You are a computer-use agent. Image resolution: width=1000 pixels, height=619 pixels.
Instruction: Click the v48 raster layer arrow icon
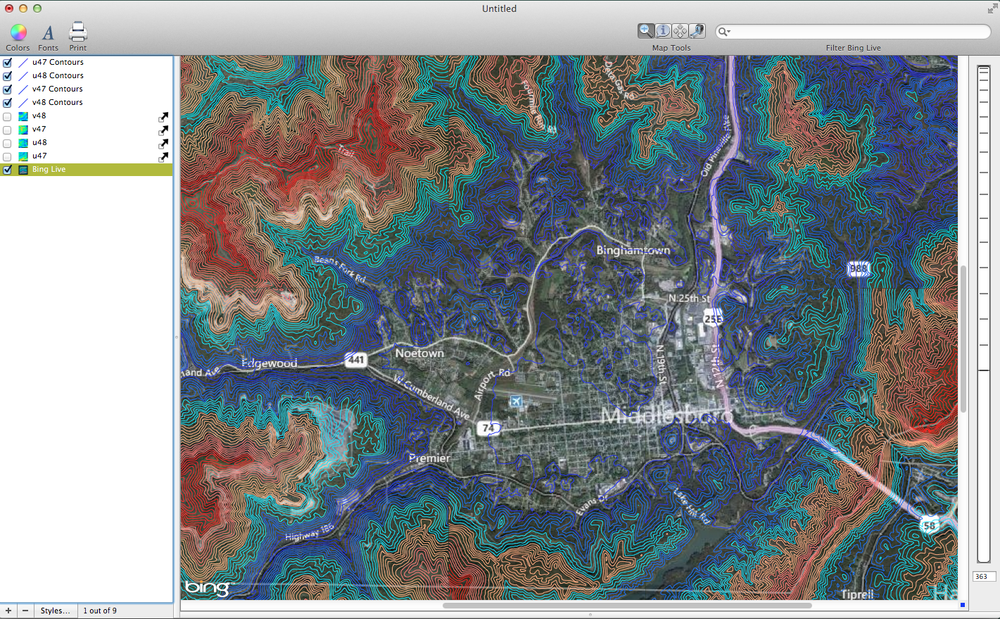(163, 116)
